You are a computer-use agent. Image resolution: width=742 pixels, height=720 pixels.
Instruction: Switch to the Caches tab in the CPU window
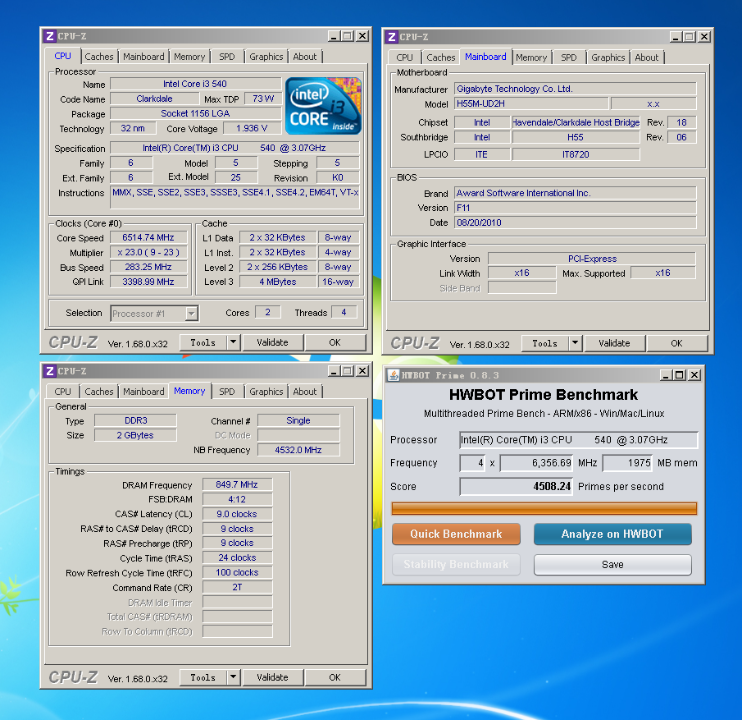pos(99,57)
